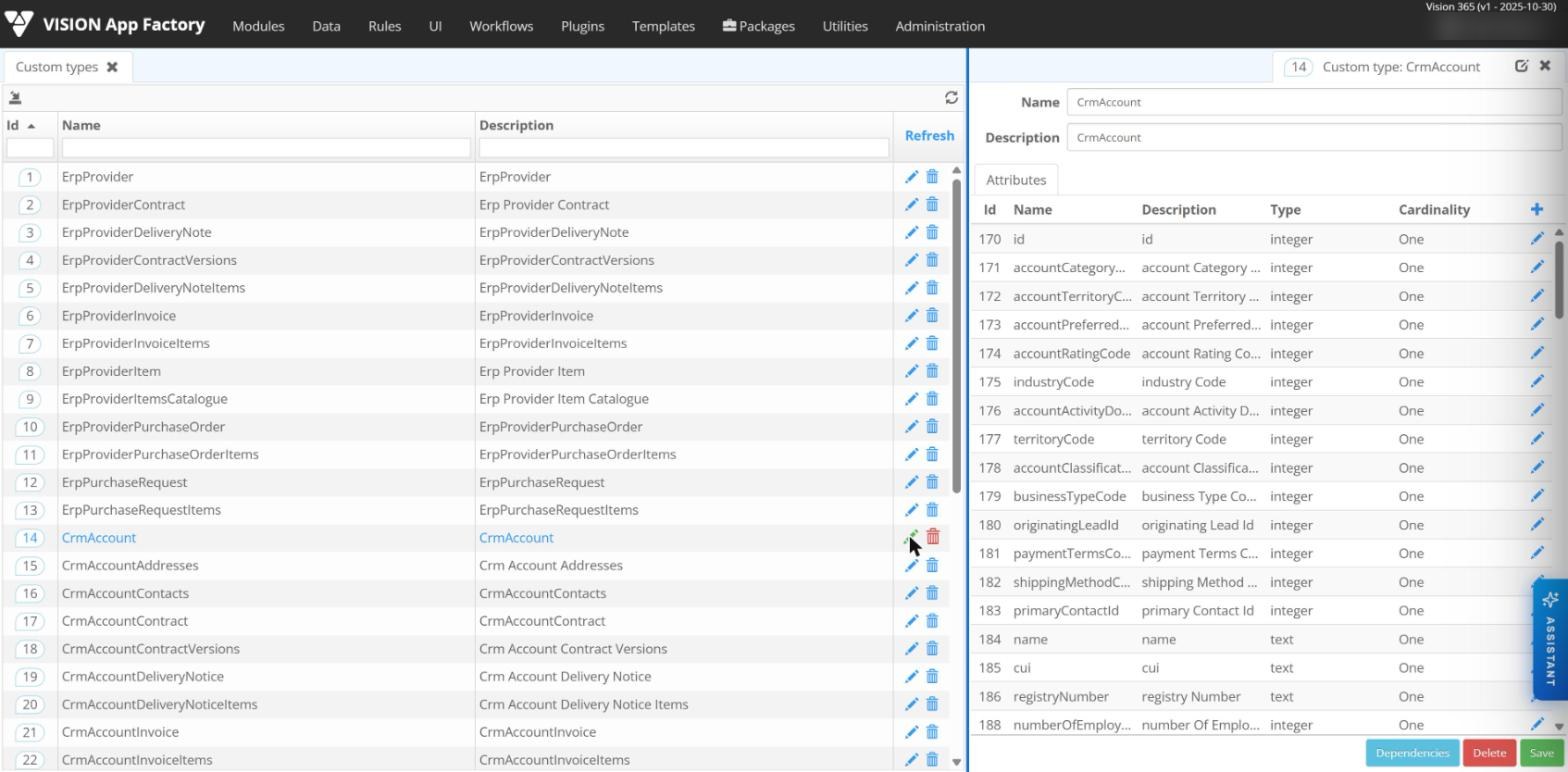Open the Modules menu

[x=258, y=26]
